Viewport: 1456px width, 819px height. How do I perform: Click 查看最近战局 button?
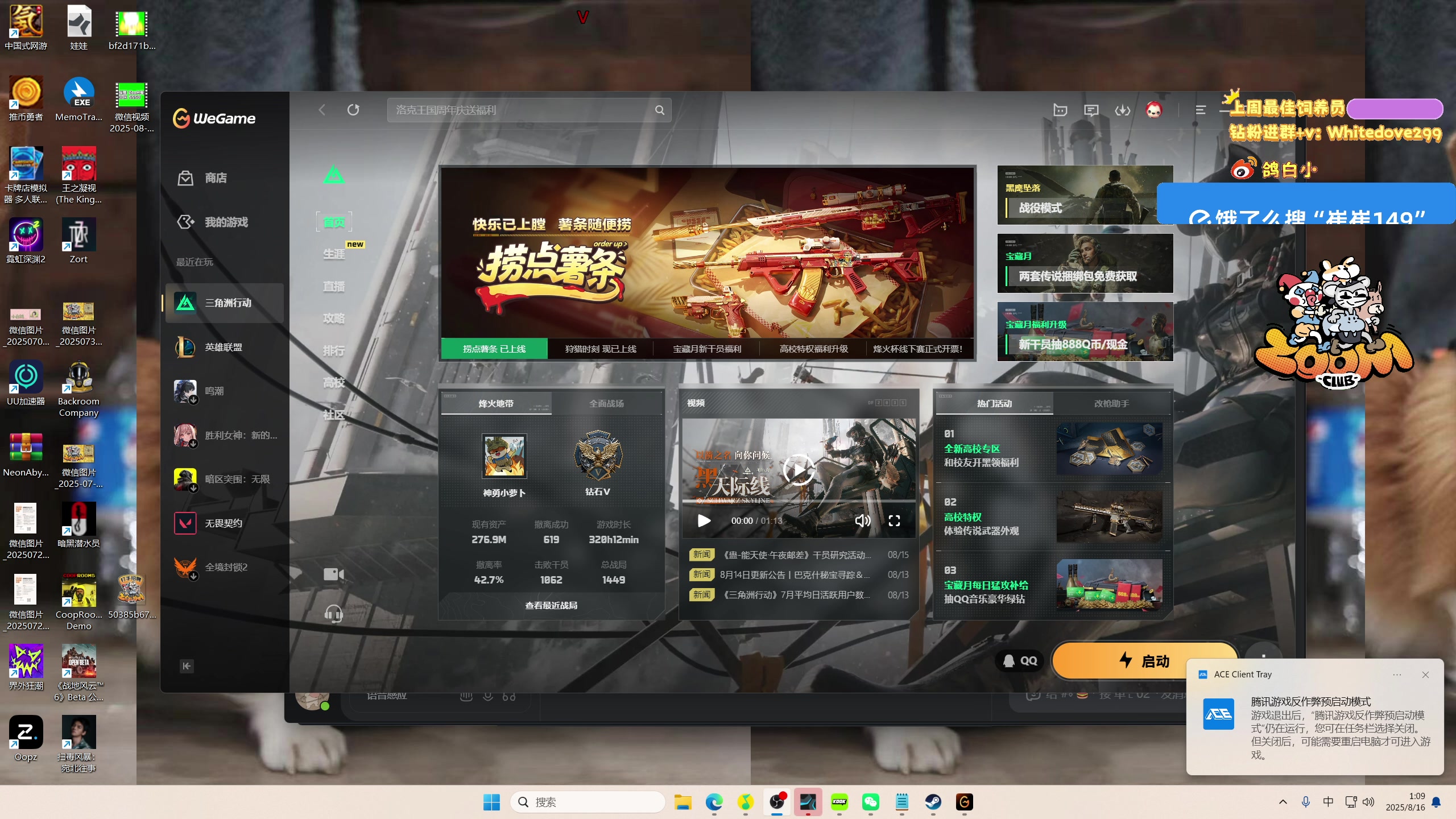click(551, 605)
